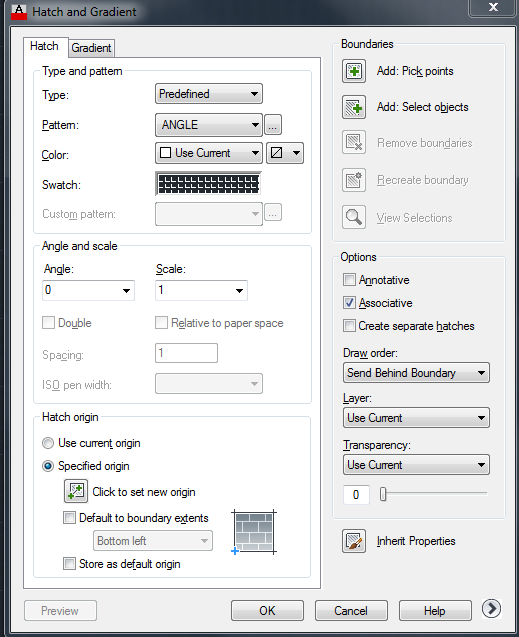519x637 pixels.
Task: Tick Default to boundary extents checkbox
Action: point(69,518)
